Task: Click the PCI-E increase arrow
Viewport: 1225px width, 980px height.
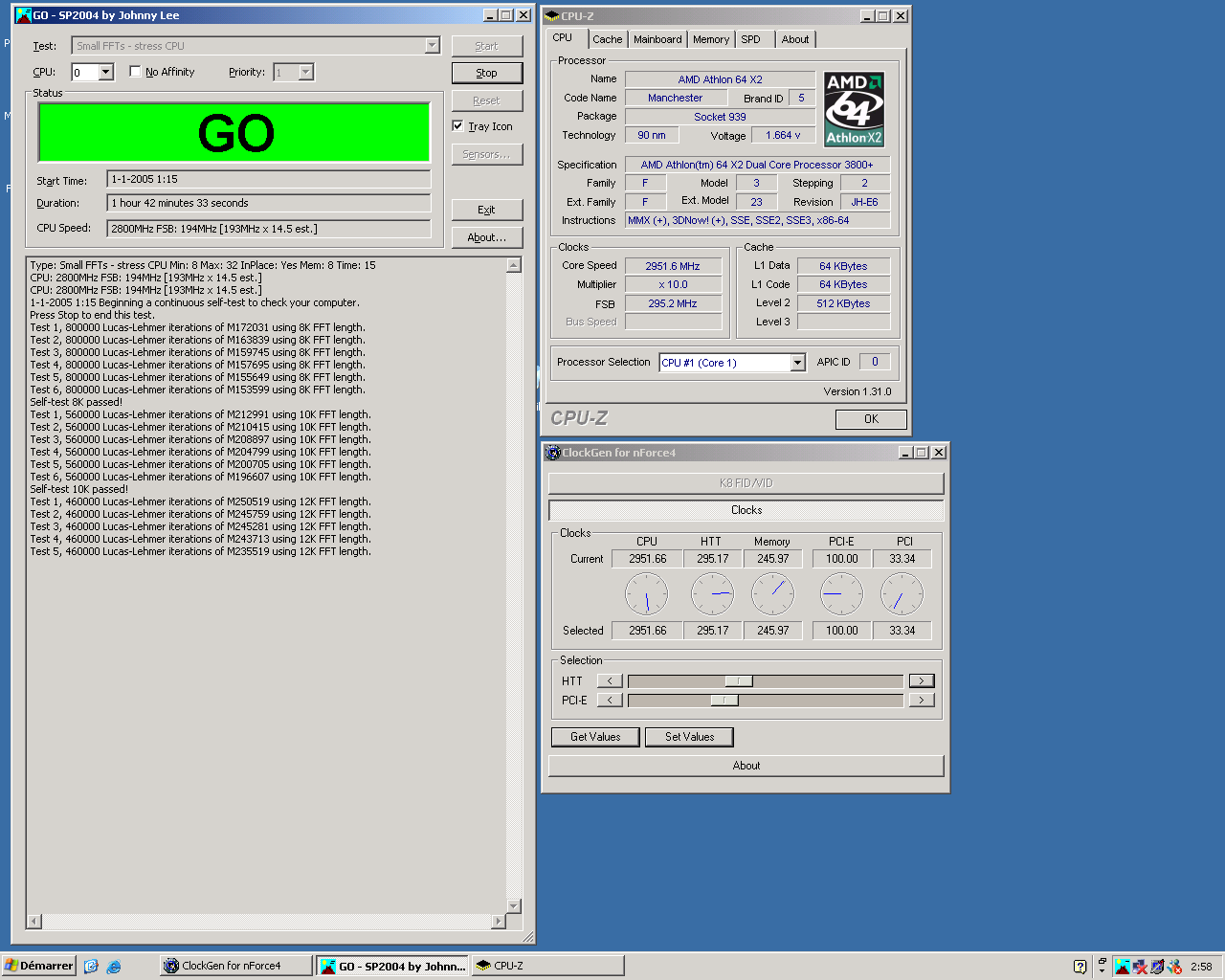Action: [x=922, y=701]
